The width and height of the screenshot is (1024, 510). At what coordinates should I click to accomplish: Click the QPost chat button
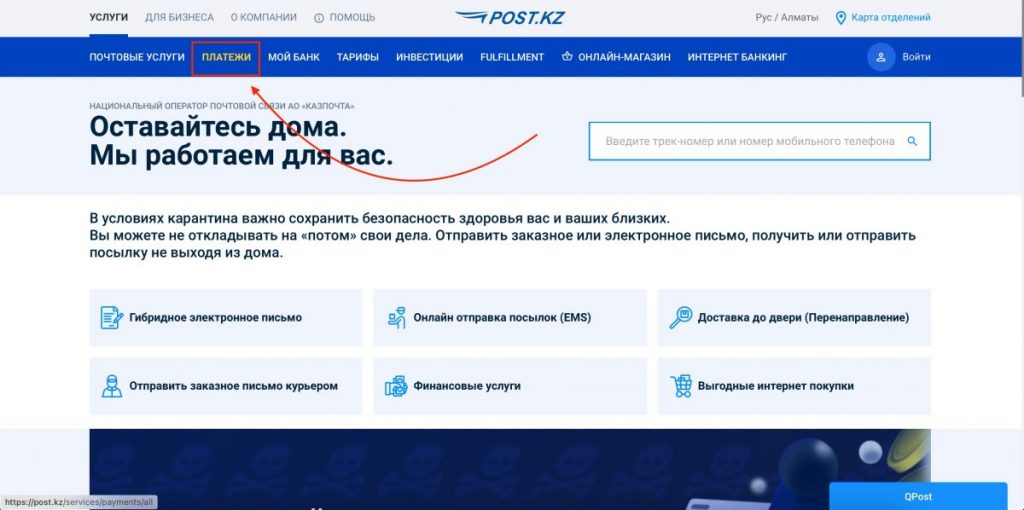click(x=918, y=496)
